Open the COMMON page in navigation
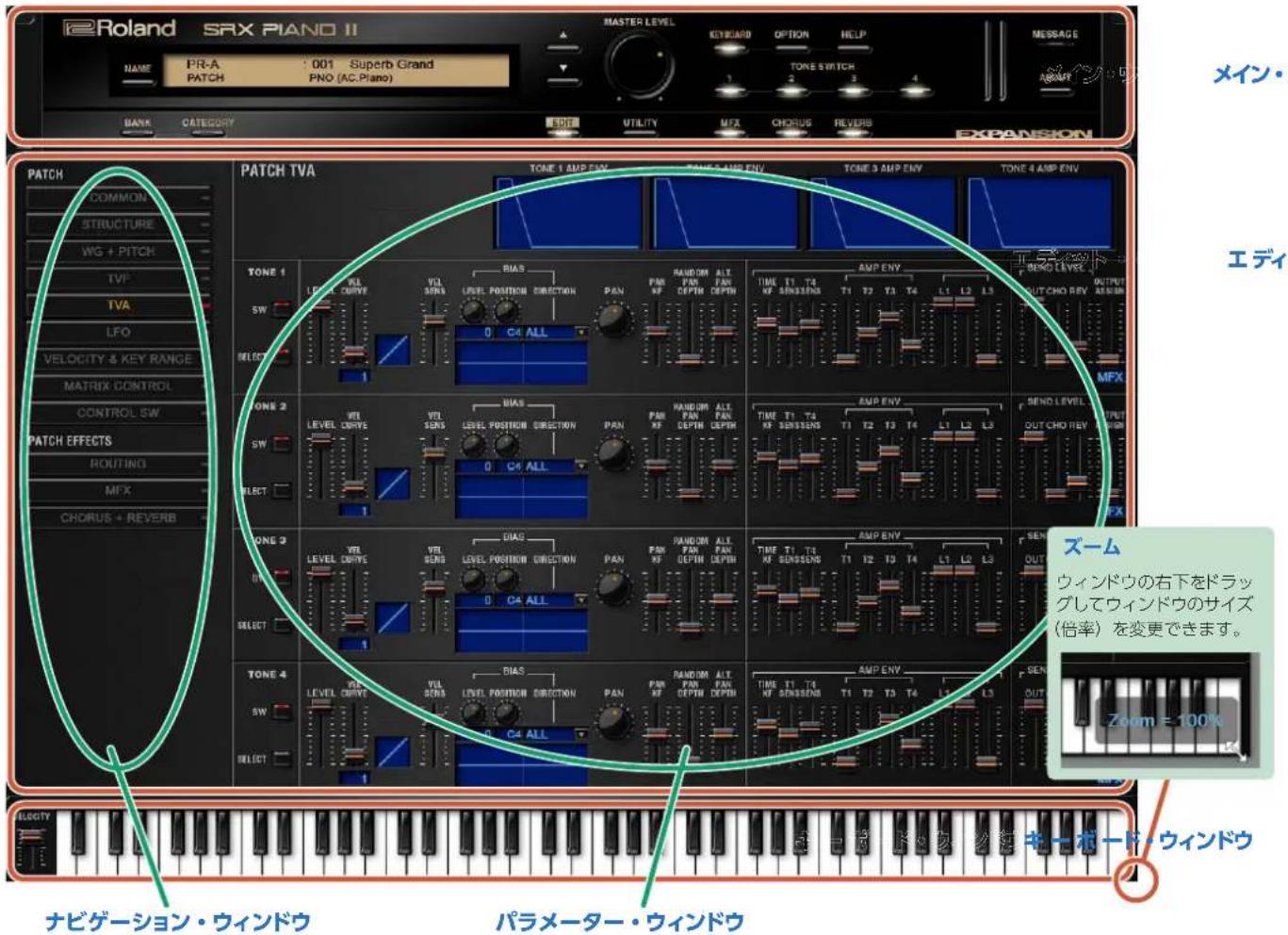The width and height of the screenshot is (1288, 935). pos(118,198)
